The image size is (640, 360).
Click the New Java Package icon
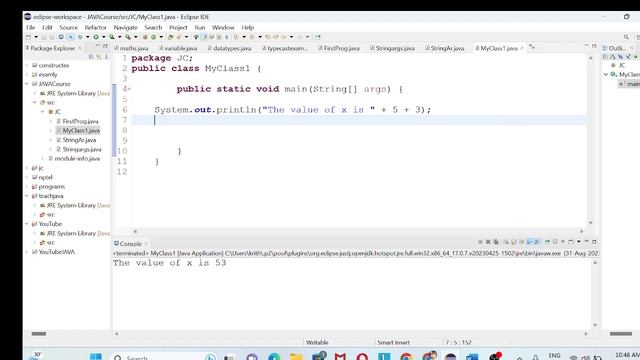coord(145,37)
